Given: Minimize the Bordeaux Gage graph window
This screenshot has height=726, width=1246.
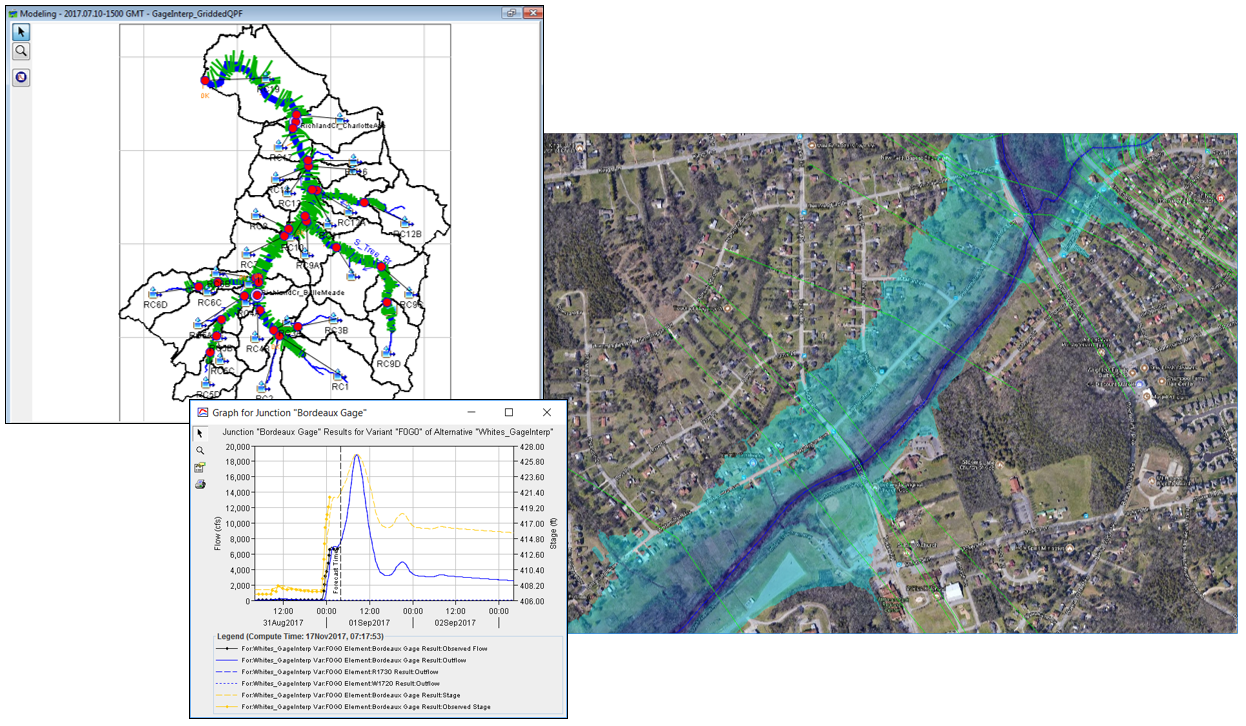Looking at the screenshot, I should click(x=472, y=412).
